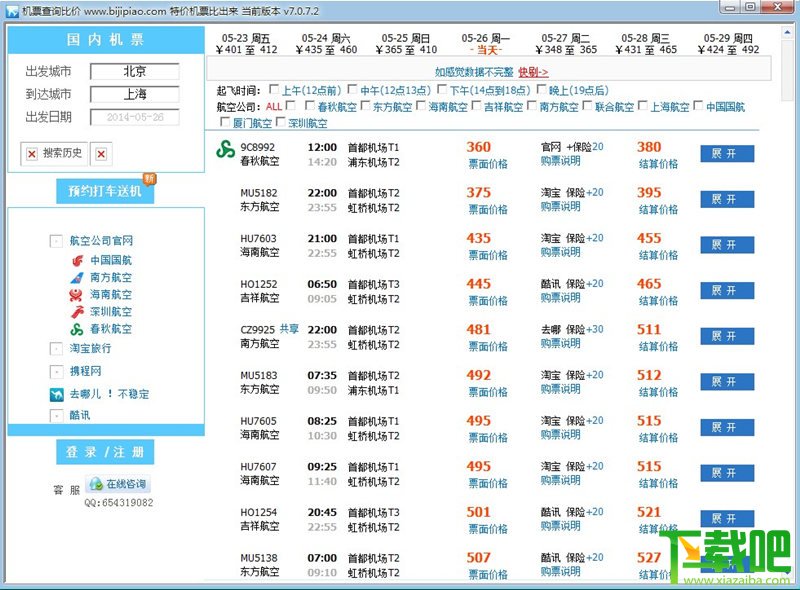
Task: Check the 东方航空 airline filter
Action: pyautogui.click(x=366, y=107)
